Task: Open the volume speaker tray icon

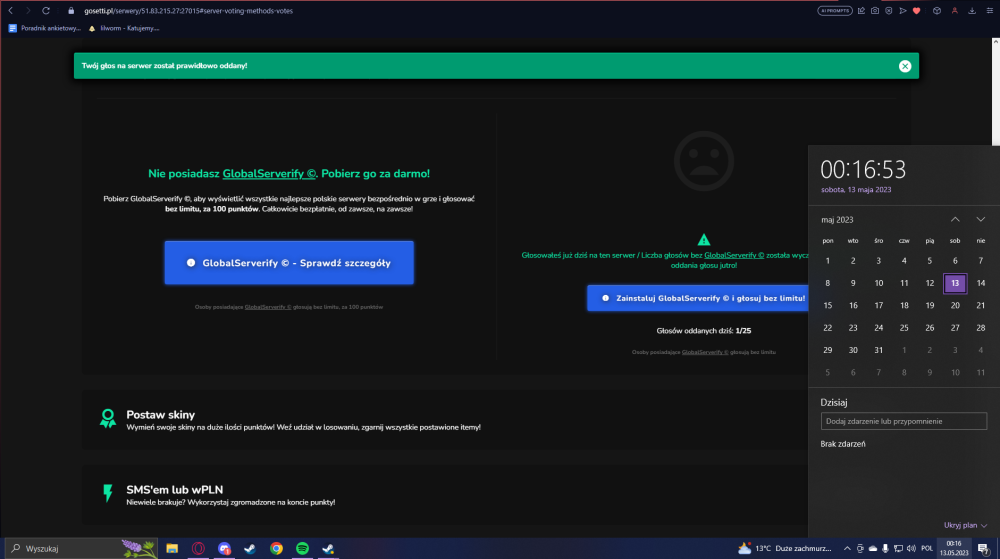Action: click(911, 548)
